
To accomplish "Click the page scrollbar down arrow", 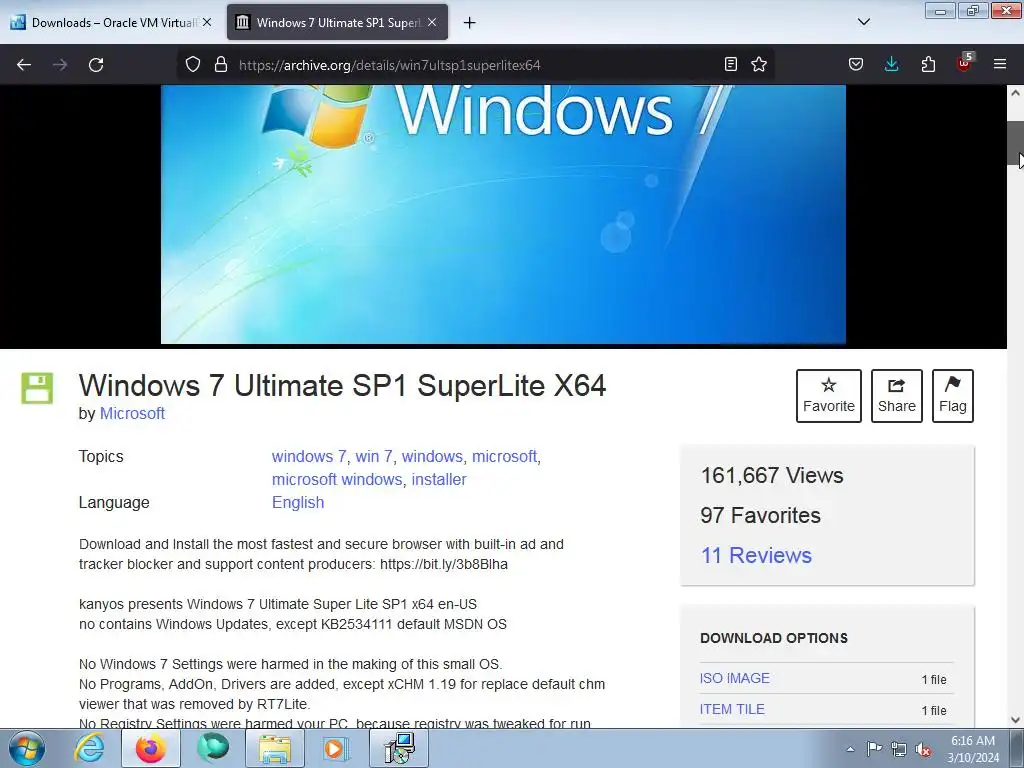I will point(1016,720).
